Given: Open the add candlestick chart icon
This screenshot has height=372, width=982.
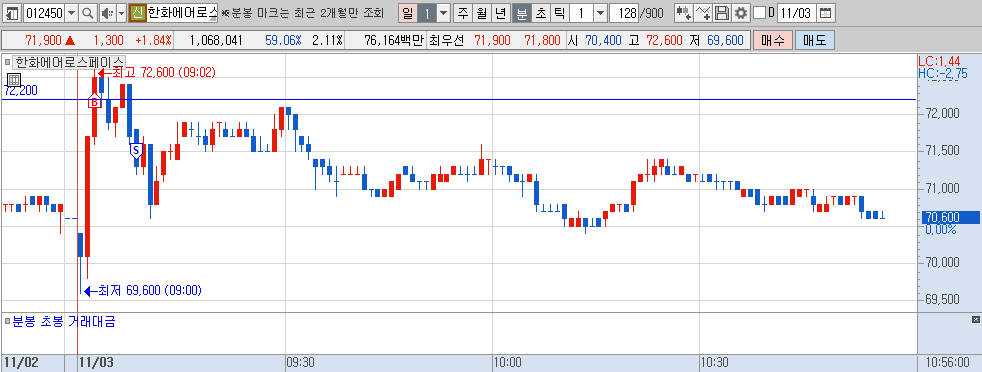Looking at the screenshot, I should 685,13.
